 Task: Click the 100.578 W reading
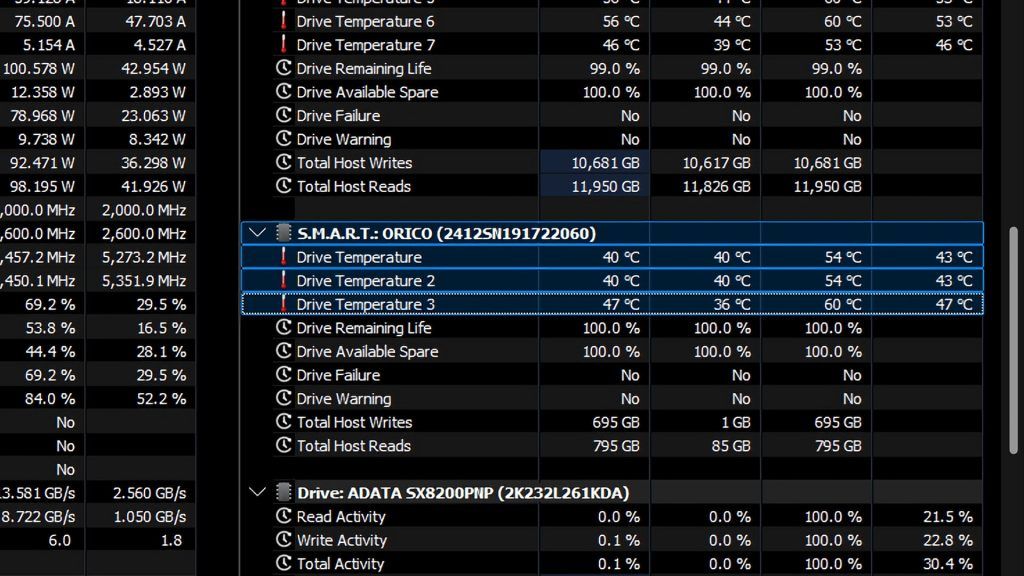click(39, 69)
